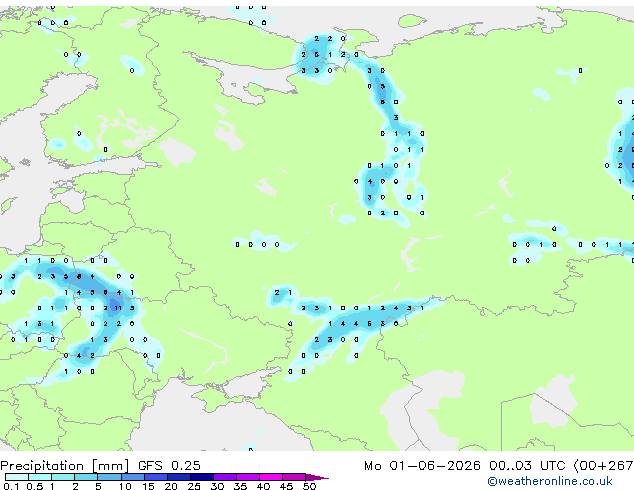Select the 25–30 mm legend color swatch
This screenshot has width=634, height=490.
tap(202, 477)
